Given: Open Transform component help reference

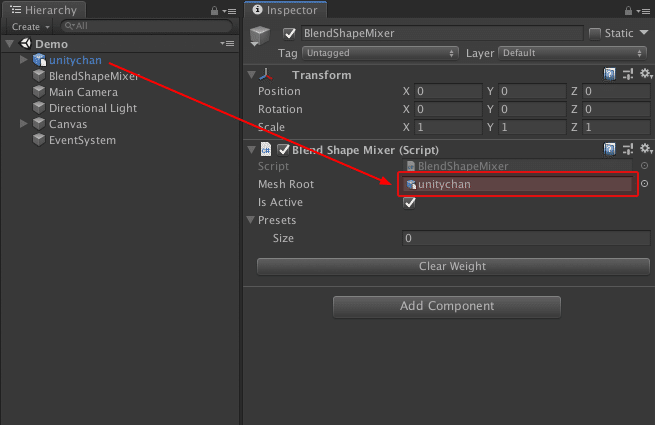Looking at the screenshot, I should pos(609,74).
